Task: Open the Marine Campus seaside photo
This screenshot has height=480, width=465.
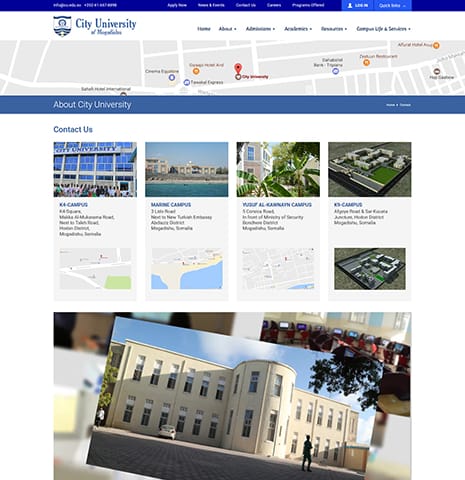Action: click(x=187, y=169)
